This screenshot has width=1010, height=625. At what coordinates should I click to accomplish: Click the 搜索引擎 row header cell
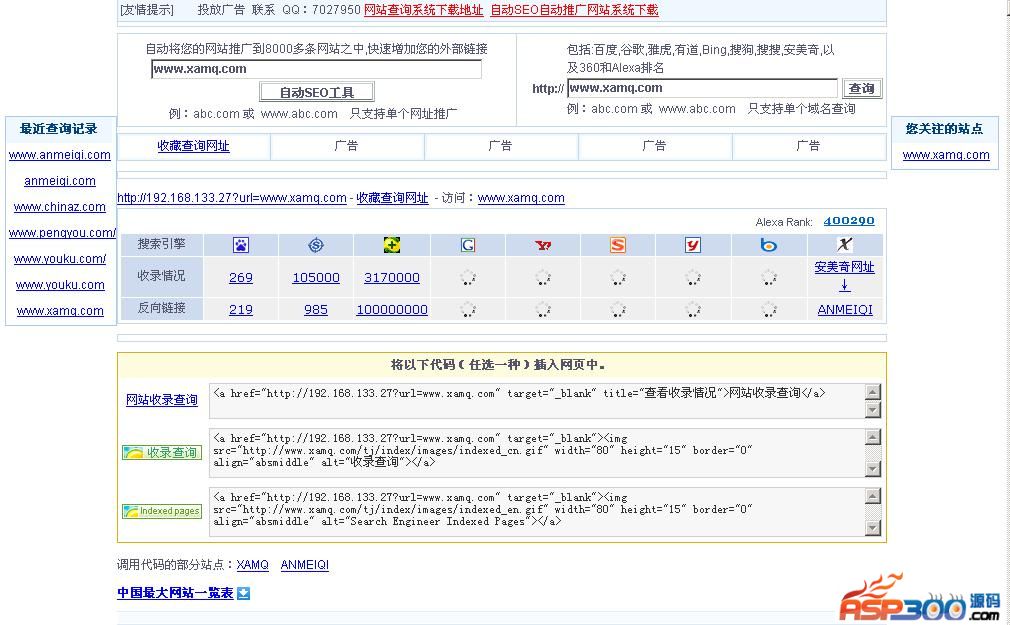click(x=162, y=245)
